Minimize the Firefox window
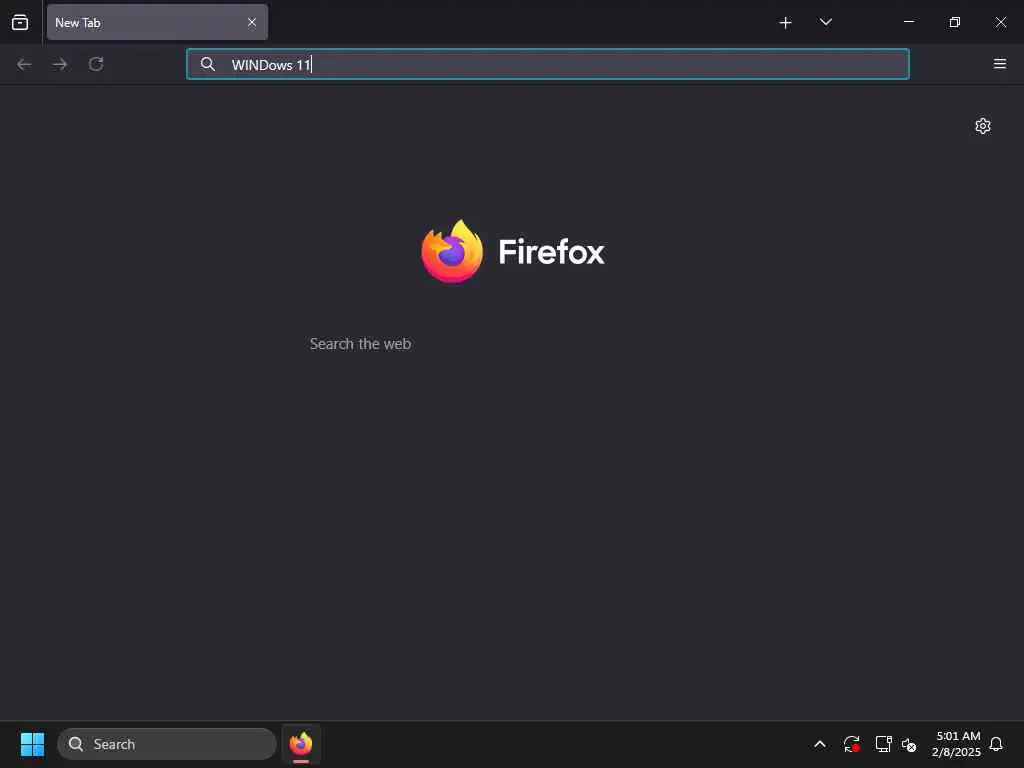Viewport: 1024px width, 768px height. [x=908, y=22]
